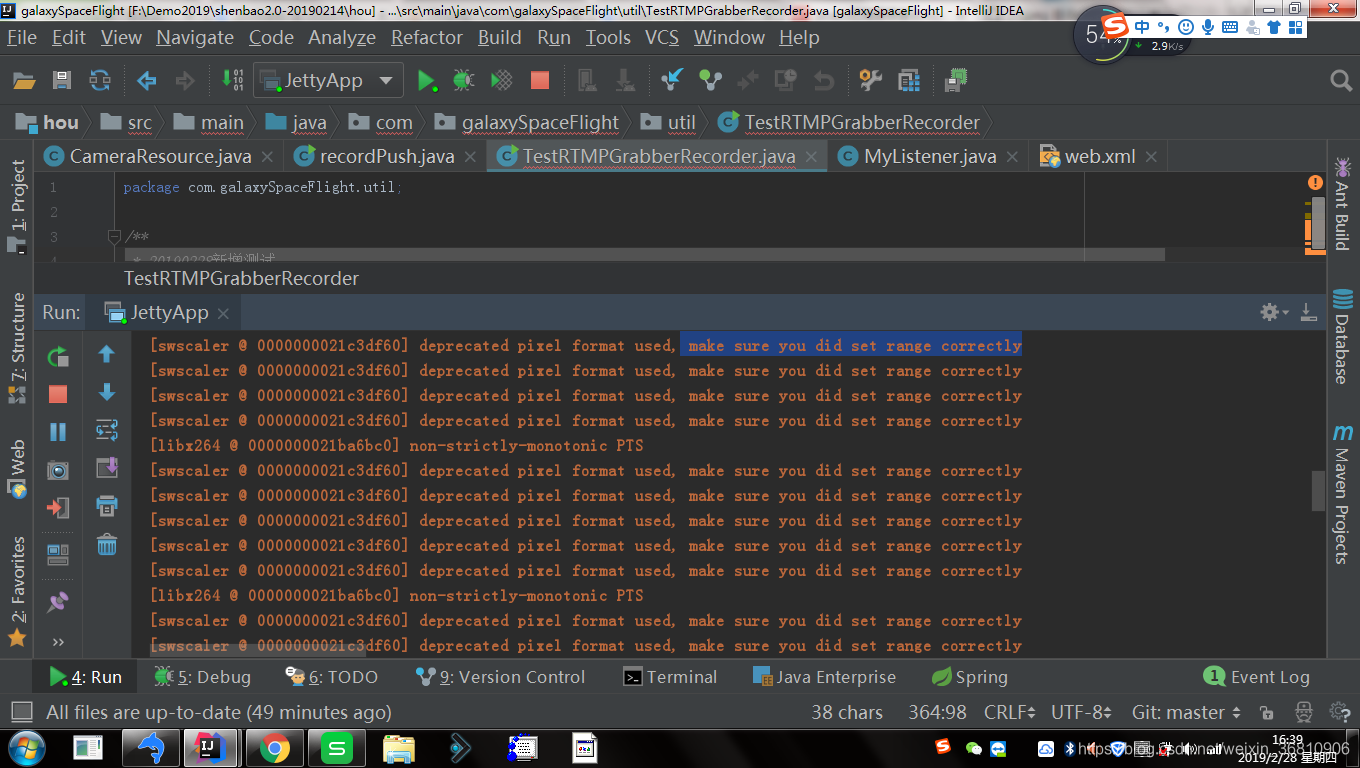Clear console with the trash can icon

tap(107, 545)
